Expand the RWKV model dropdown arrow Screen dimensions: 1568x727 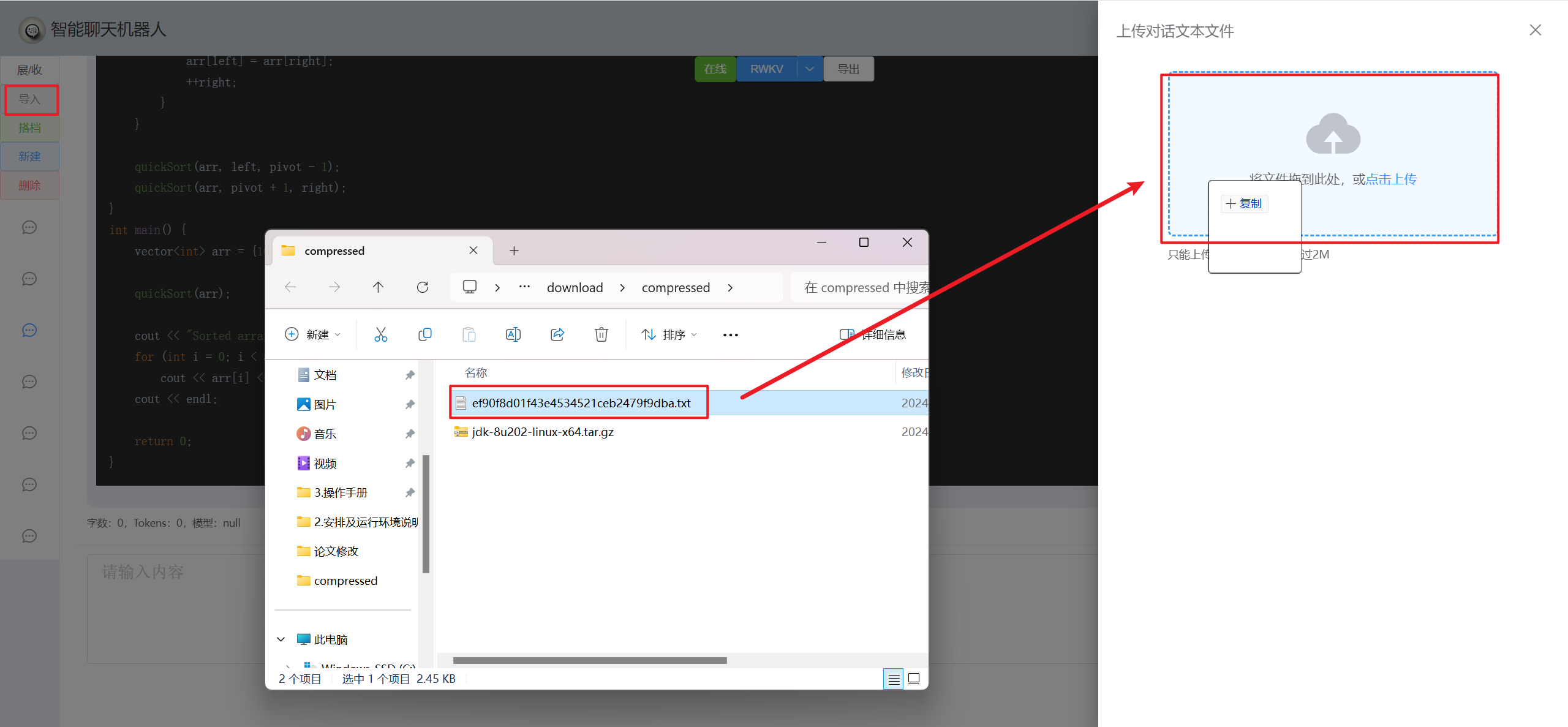(x=810, y=69)
